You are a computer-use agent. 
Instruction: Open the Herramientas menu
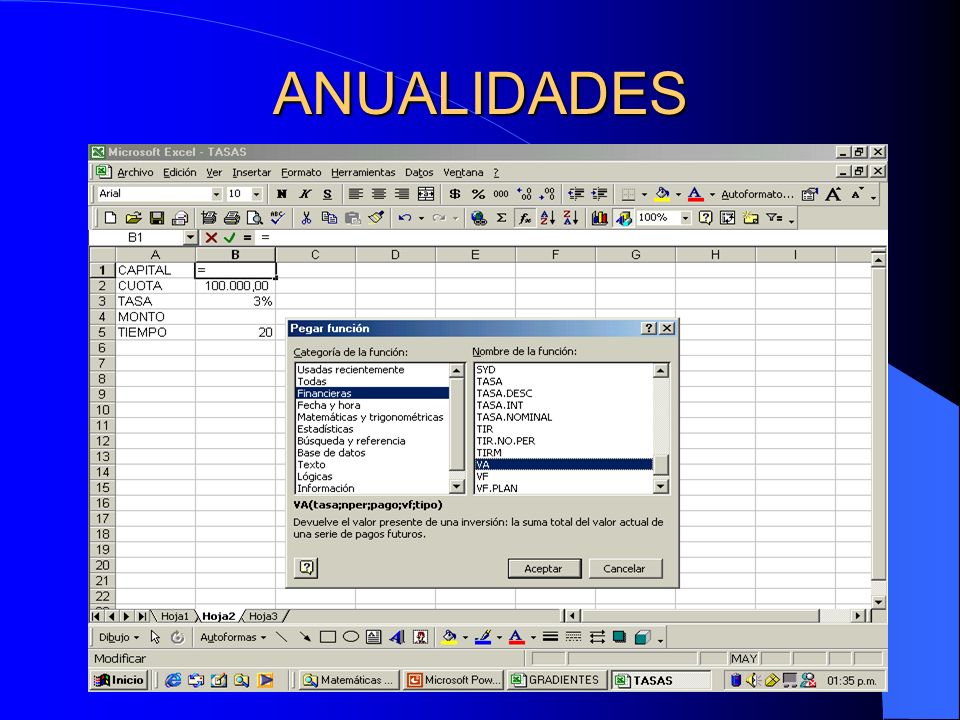[x=363, y=173]
